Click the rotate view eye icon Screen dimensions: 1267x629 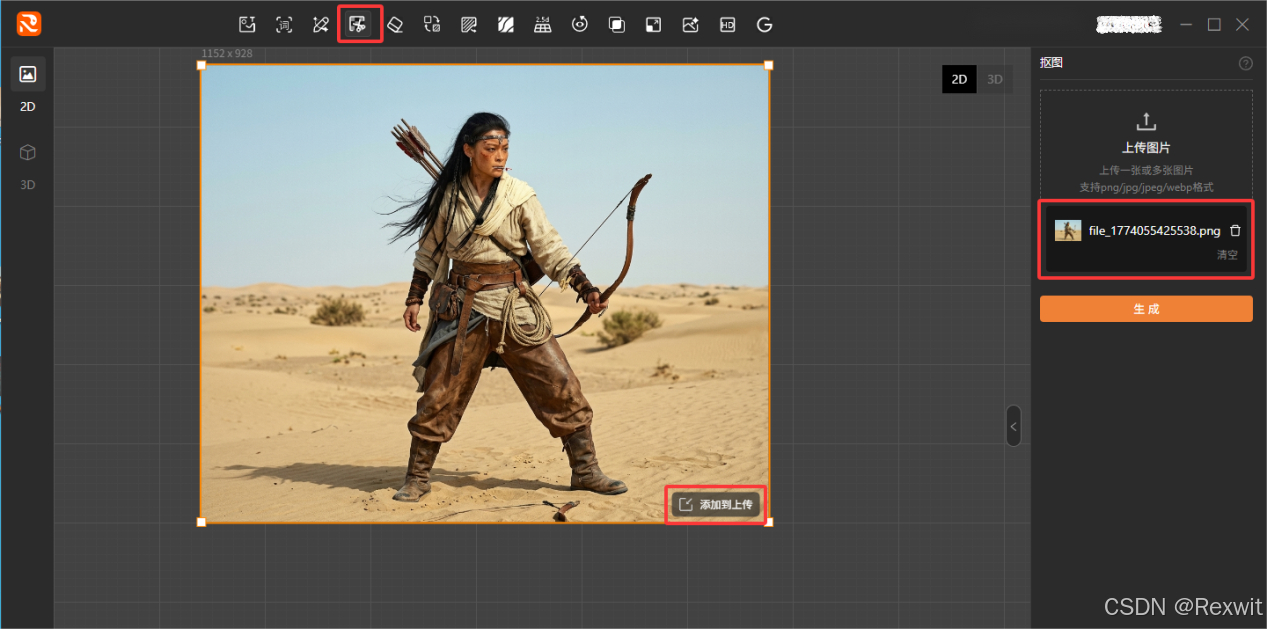click(579, 24)
